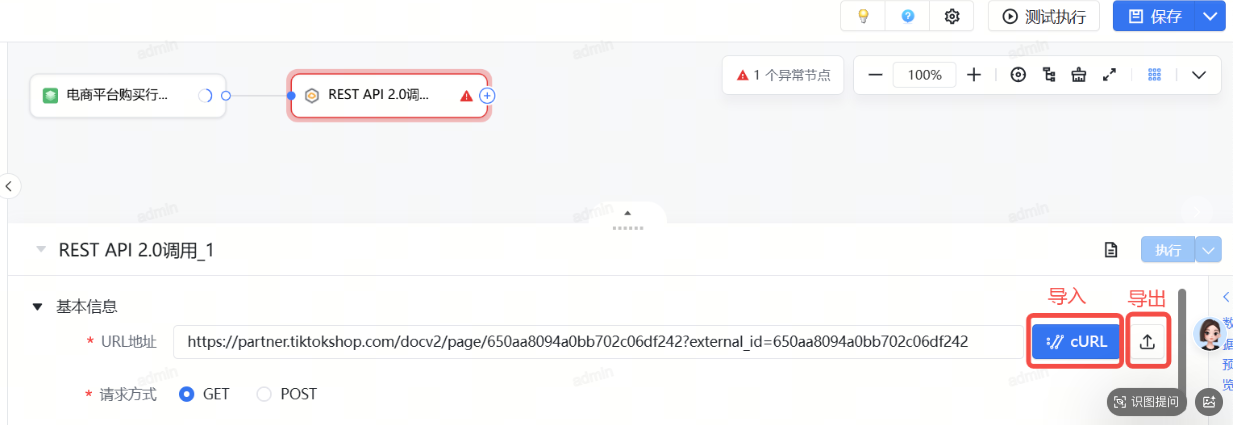Collapse the 基本信息 section
This screenshot has height=425, width=1233.
tap(38, 307)
